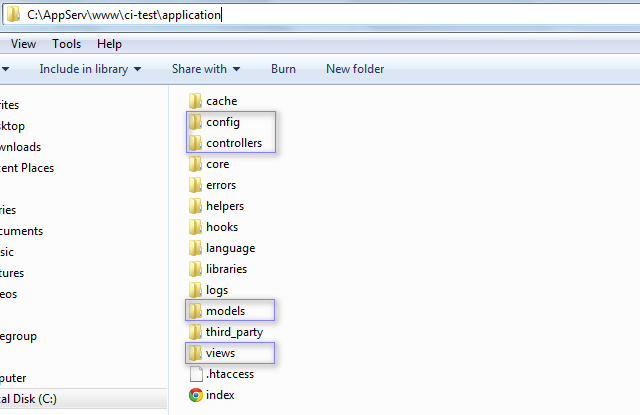The image size is (640, 415).
Task: Select the logs folder icon
Action: tap(195, 290)
